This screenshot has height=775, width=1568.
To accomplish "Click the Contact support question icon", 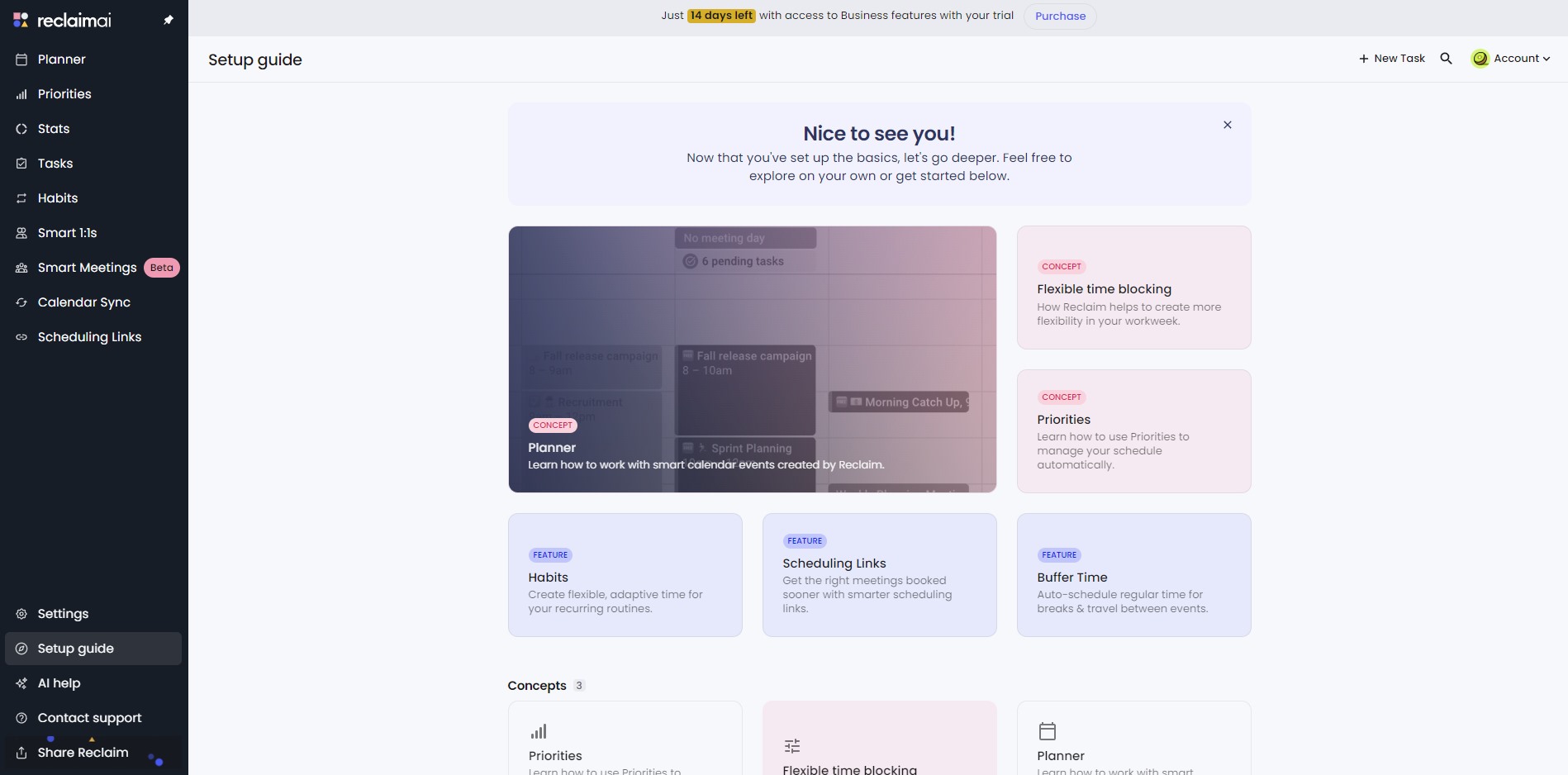I will click(21, 718).
